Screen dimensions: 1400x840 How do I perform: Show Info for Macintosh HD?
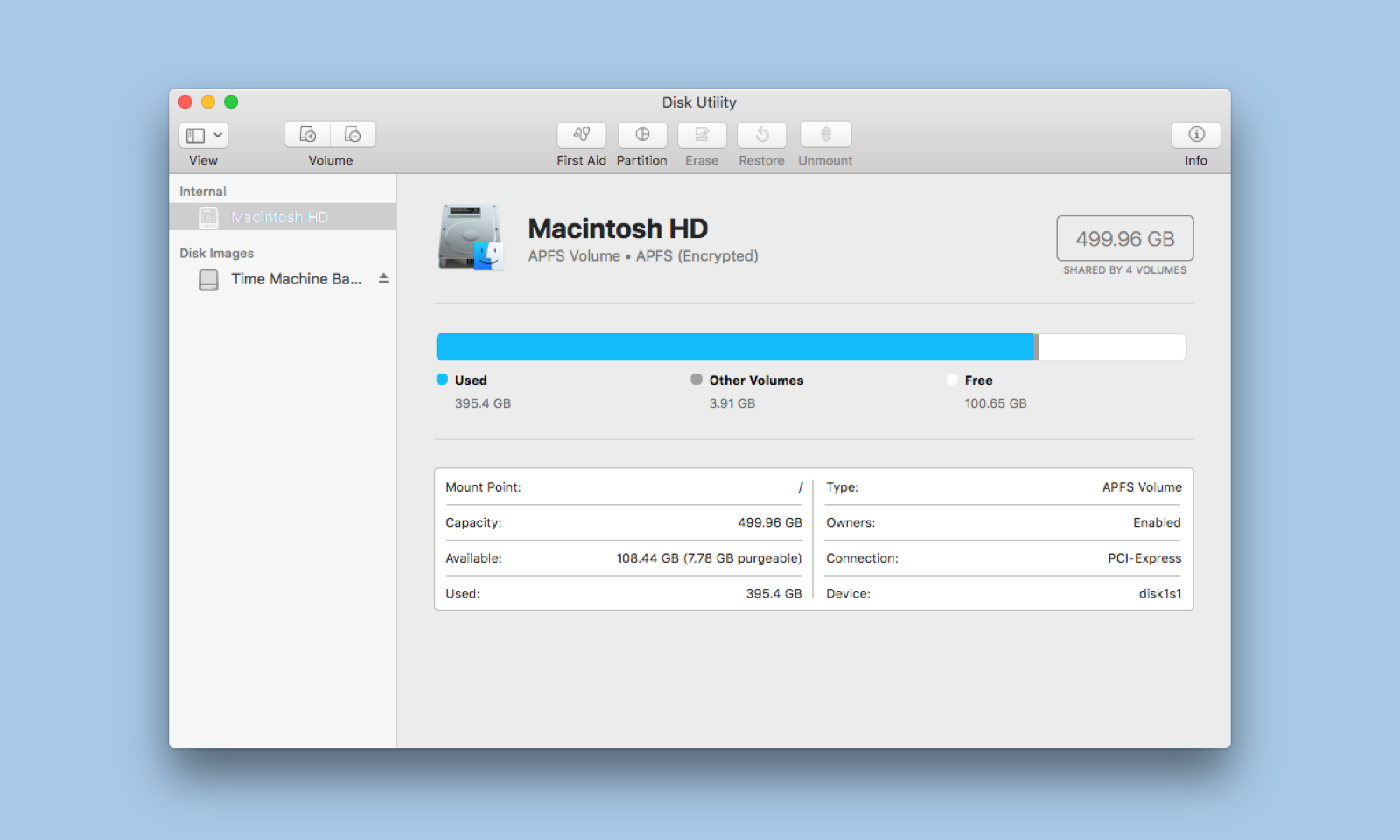point(1195,135)
